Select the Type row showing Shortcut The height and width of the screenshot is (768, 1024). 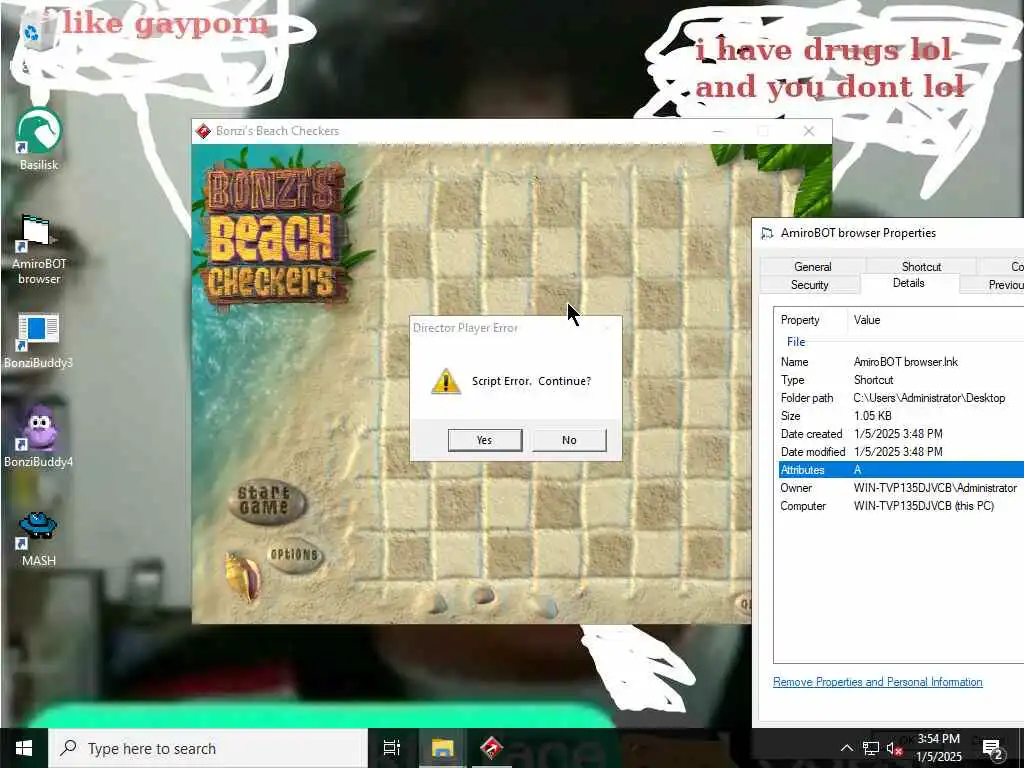point(901,380)
